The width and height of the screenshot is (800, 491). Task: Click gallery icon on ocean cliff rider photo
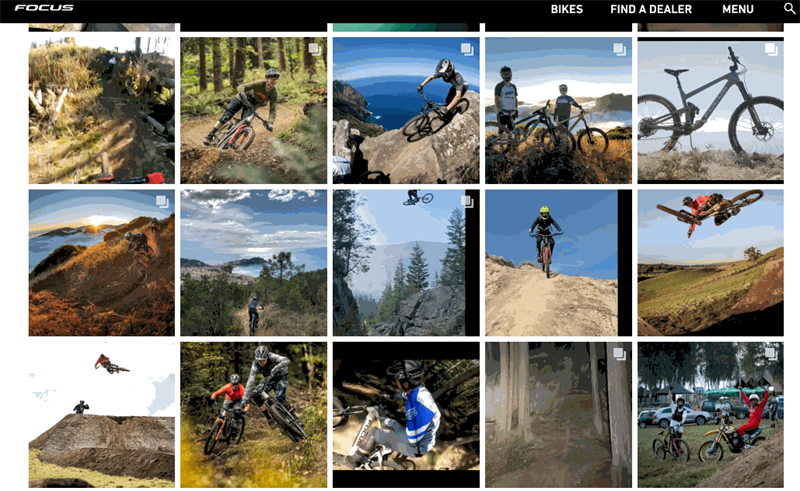point(467,49)
